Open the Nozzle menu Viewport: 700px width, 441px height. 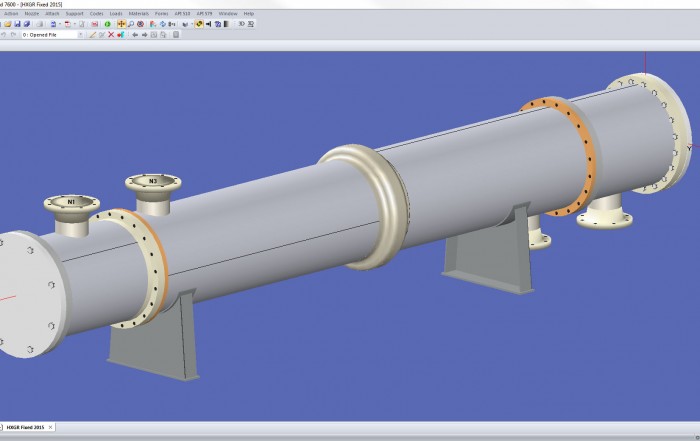point(32,14)
